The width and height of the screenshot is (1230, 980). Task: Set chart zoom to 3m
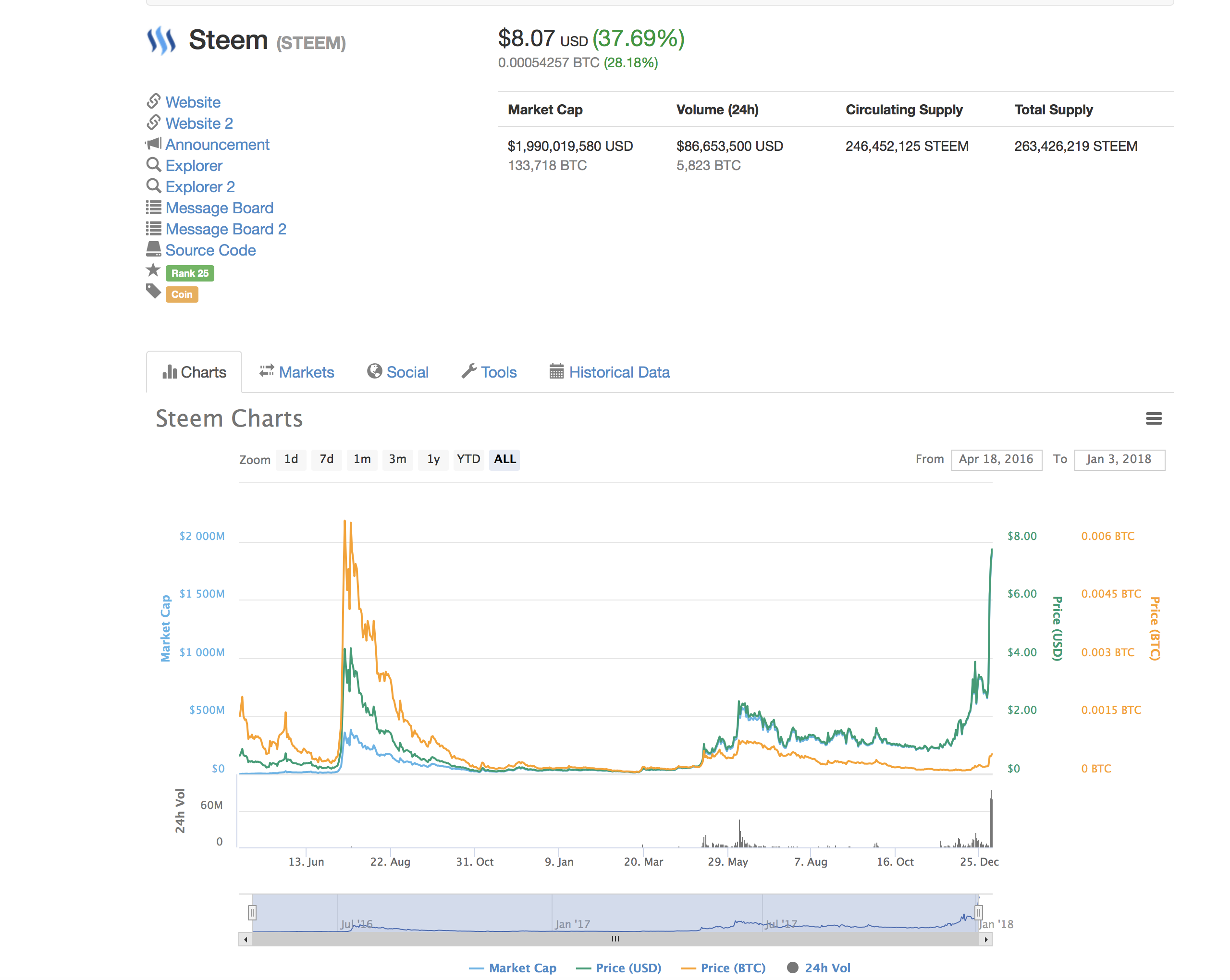[x=398, y=459]
